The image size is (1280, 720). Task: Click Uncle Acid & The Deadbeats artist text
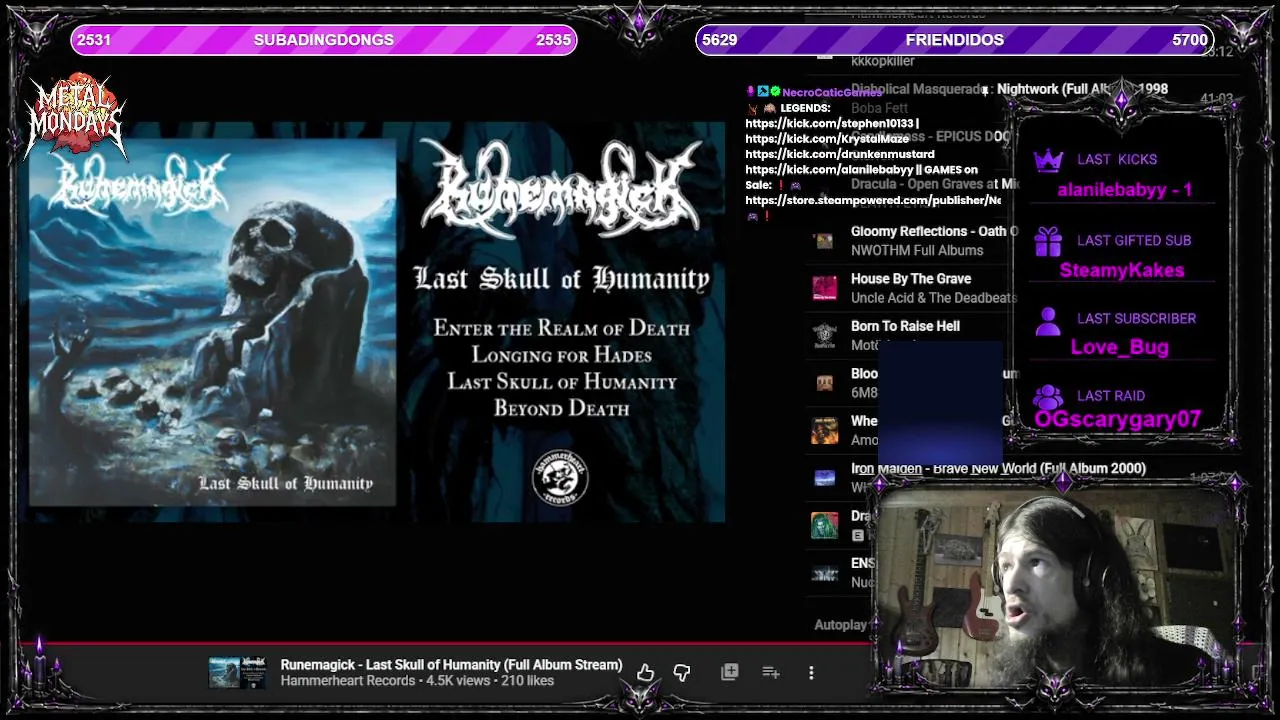click(x=934, y=298)
